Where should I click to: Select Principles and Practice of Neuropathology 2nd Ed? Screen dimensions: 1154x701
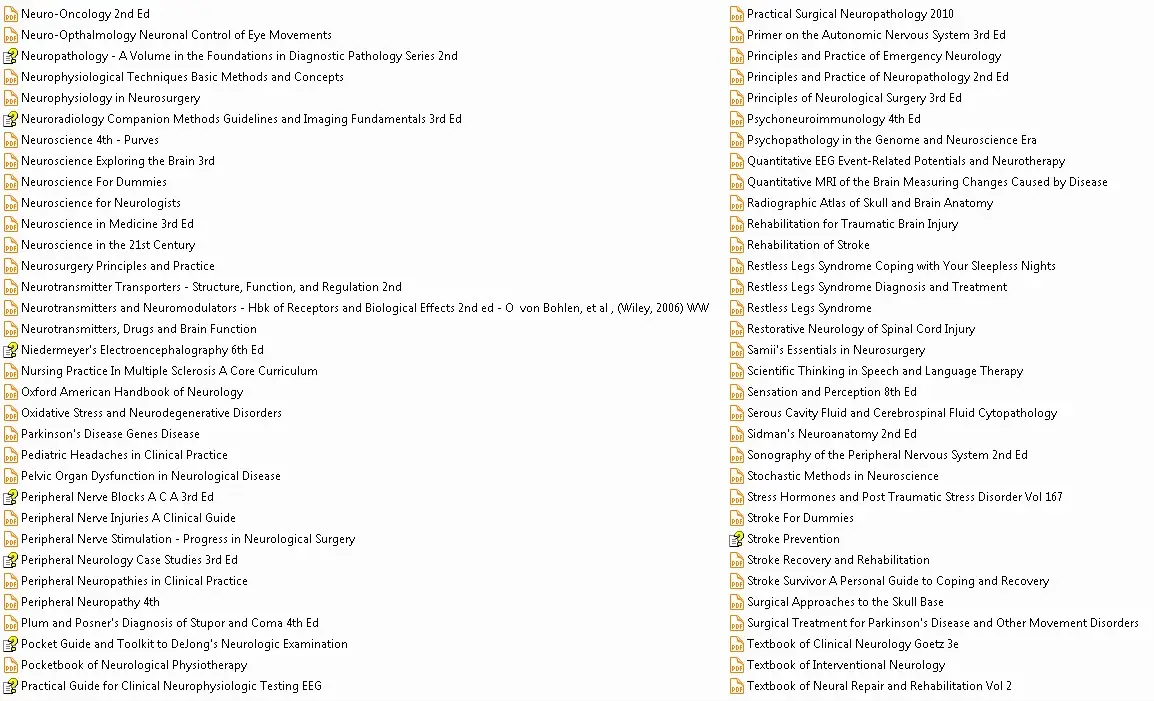(x=877, y=77)
